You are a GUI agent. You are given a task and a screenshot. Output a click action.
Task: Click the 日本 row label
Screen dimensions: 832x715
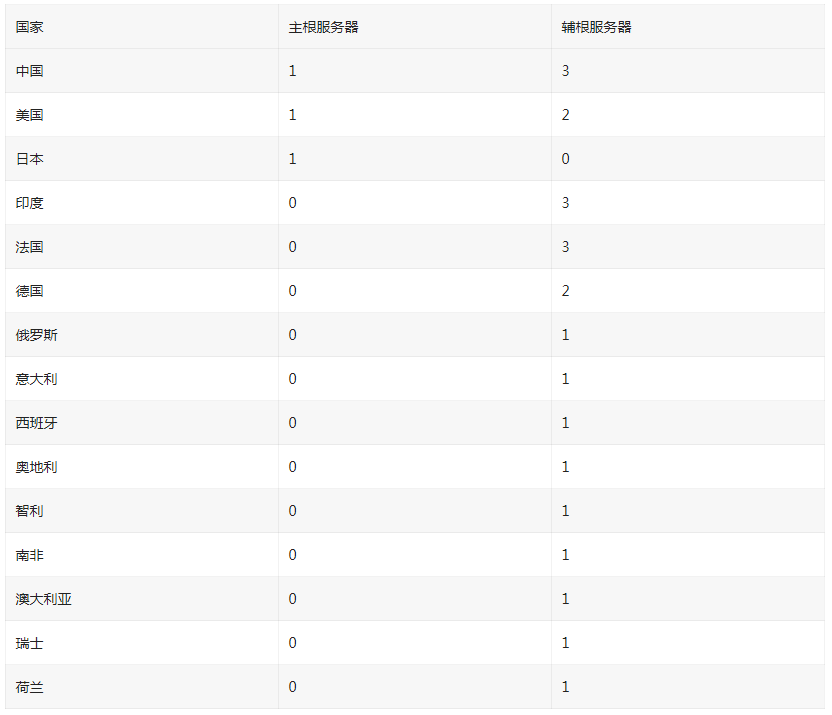coord(30,159)
